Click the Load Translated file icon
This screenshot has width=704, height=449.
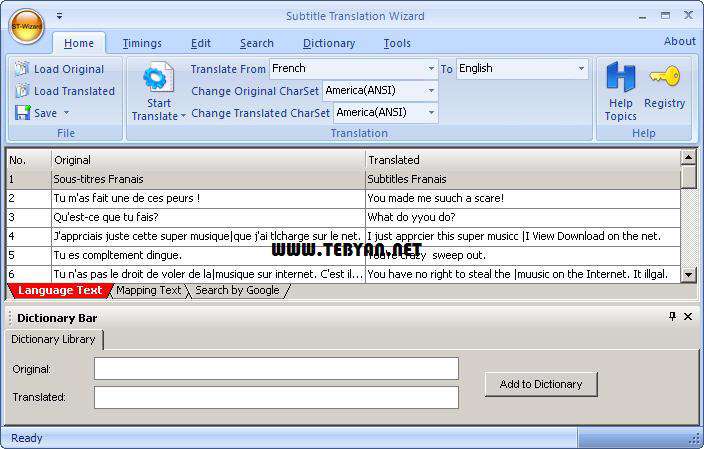coord(22,91)
